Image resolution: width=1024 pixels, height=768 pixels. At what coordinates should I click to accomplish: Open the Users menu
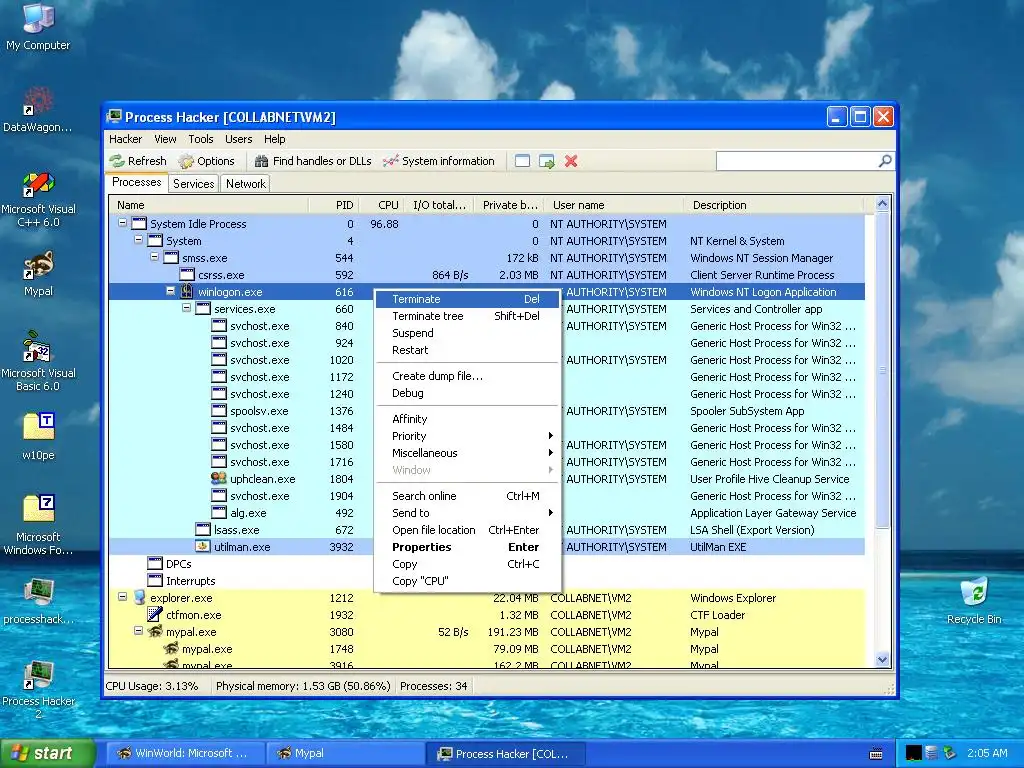click(238, 139)
